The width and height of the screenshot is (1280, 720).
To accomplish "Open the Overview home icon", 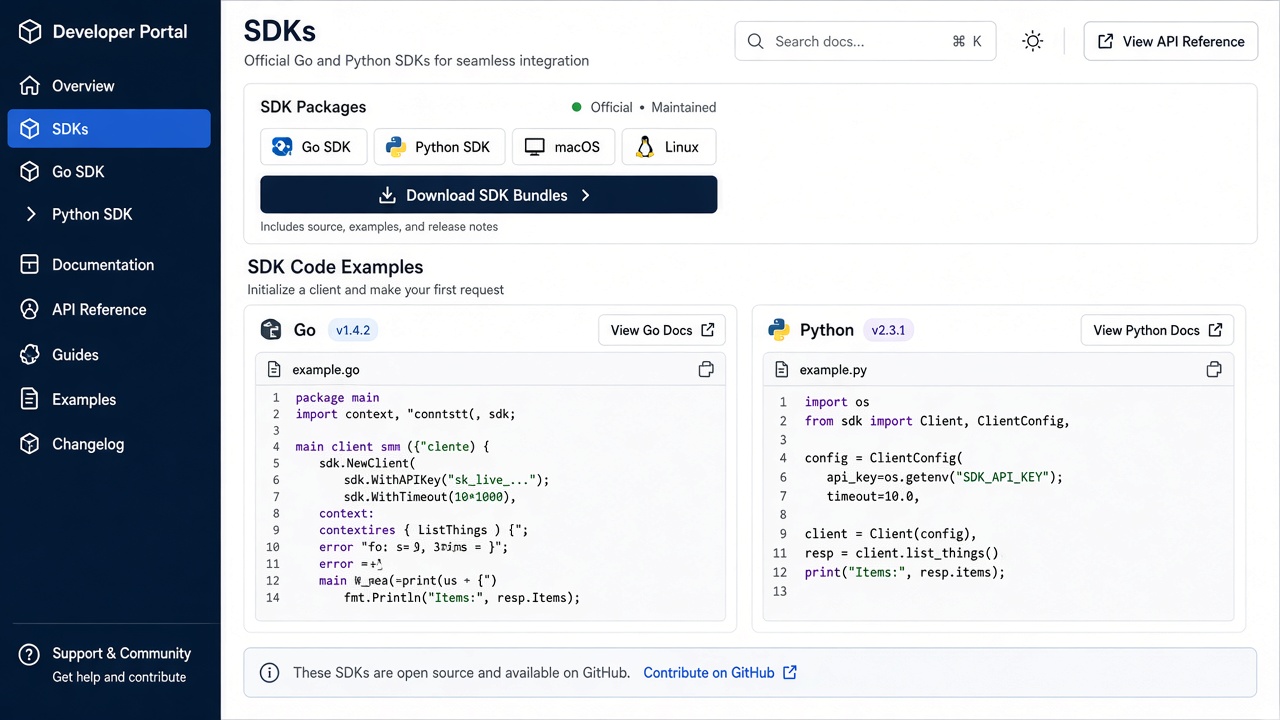I will [30, 86].
